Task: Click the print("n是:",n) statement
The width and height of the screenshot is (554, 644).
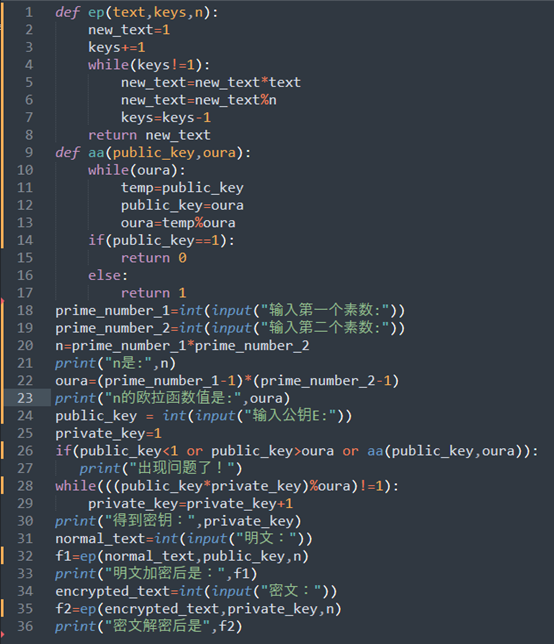Action: click(x=115, y=363)
